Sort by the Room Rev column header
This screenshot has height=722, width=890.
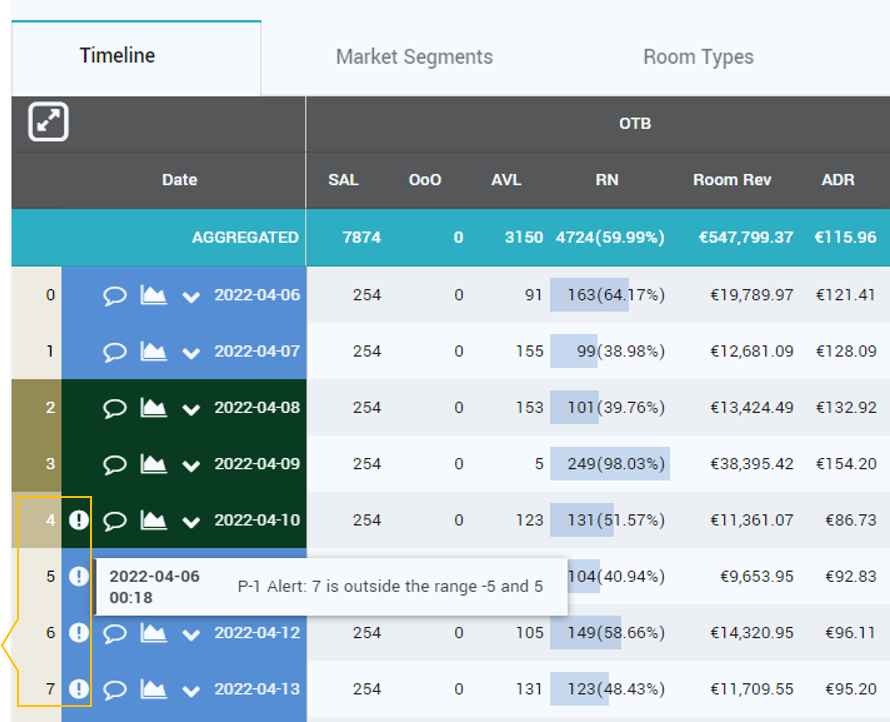tap(732, 180)
